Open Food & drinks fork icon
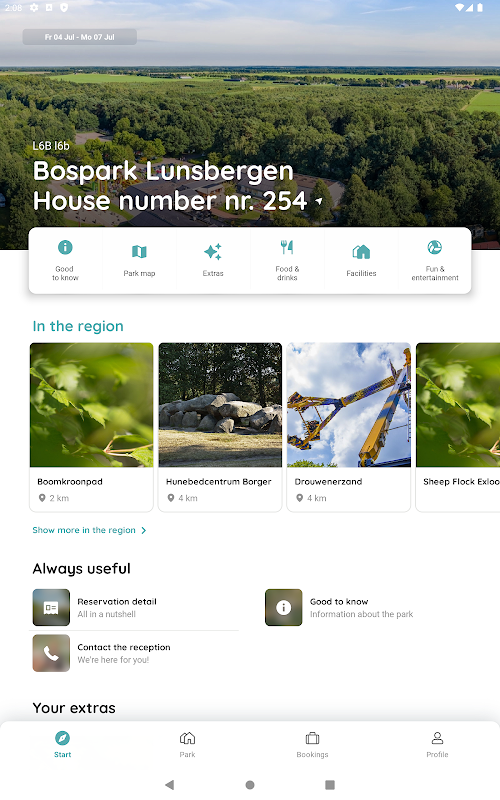Image resolution: width=500 pixels, height=800 pixels. (287, 247)
